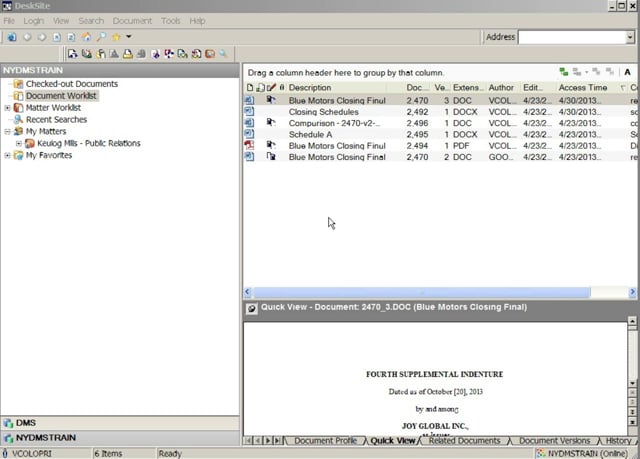This screenshot has height=459, width=640.
Task: Select the Blue Motors Closing Final version 2 row
Action: pos(440,157)
